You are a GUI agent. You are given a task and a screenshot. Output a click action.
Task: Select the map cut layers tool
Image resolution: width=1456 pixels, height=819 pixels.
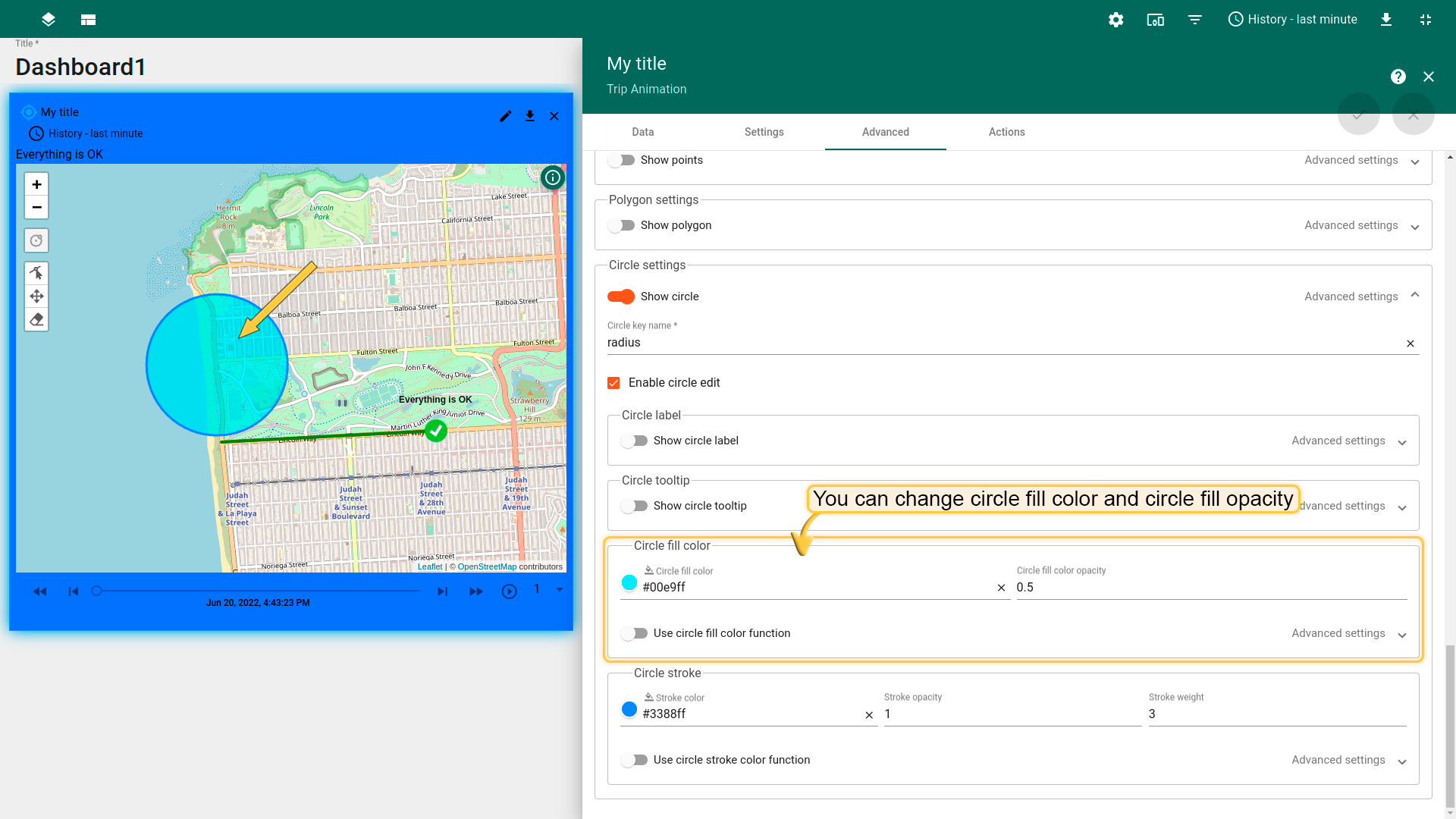point(36,273)
